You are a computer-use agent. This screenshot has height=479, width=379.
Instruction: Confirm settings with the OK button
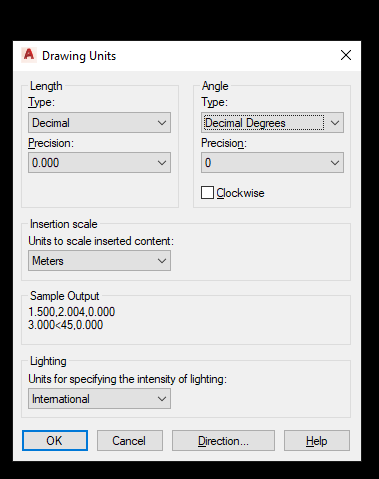[x=55, y=441]
